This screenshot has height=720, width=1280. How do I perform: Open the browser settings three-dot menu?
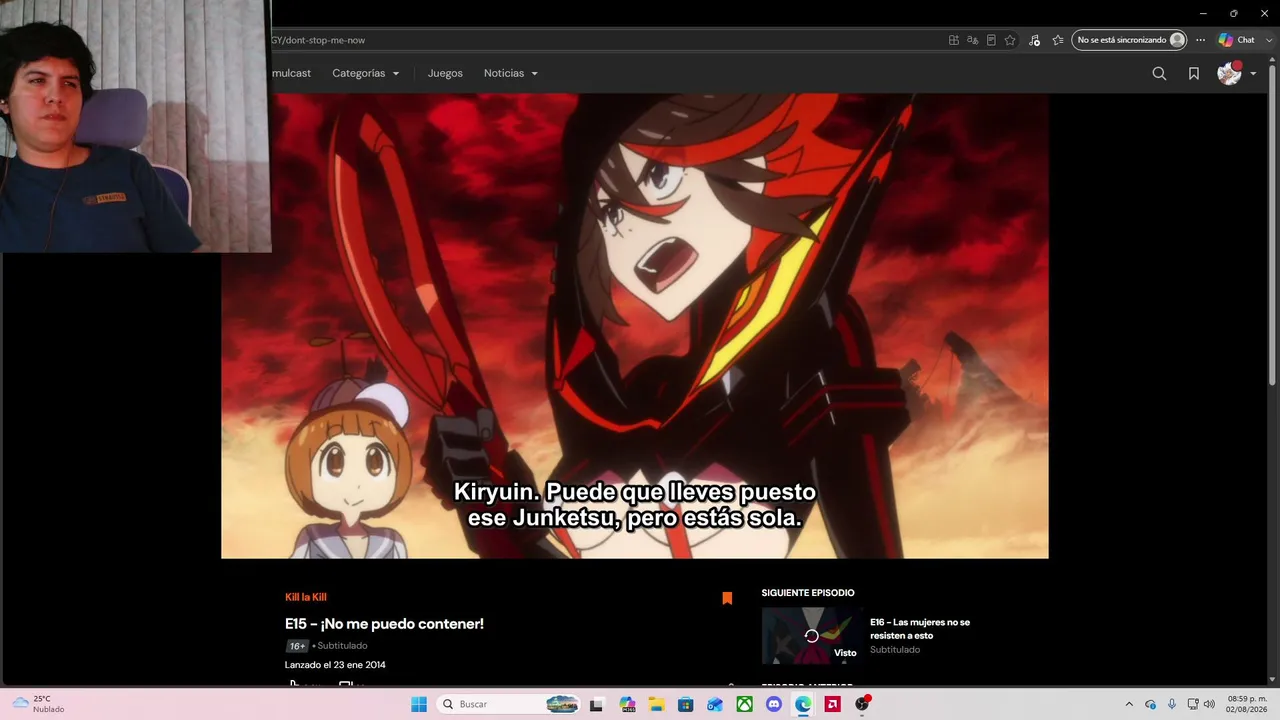[x=1201, y=40]
